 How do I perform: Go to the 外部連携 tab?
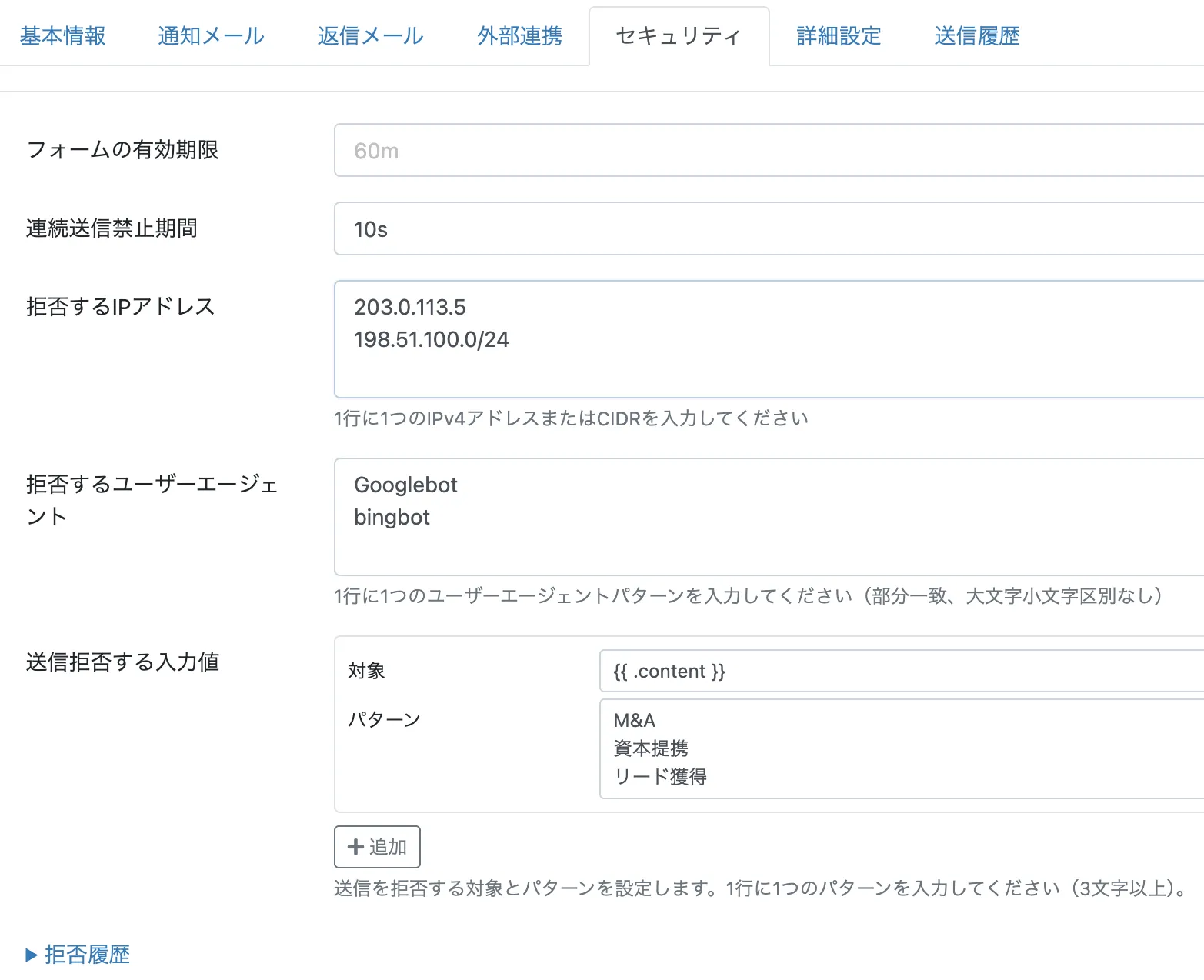pyautogui.click(x=519, y=36)
